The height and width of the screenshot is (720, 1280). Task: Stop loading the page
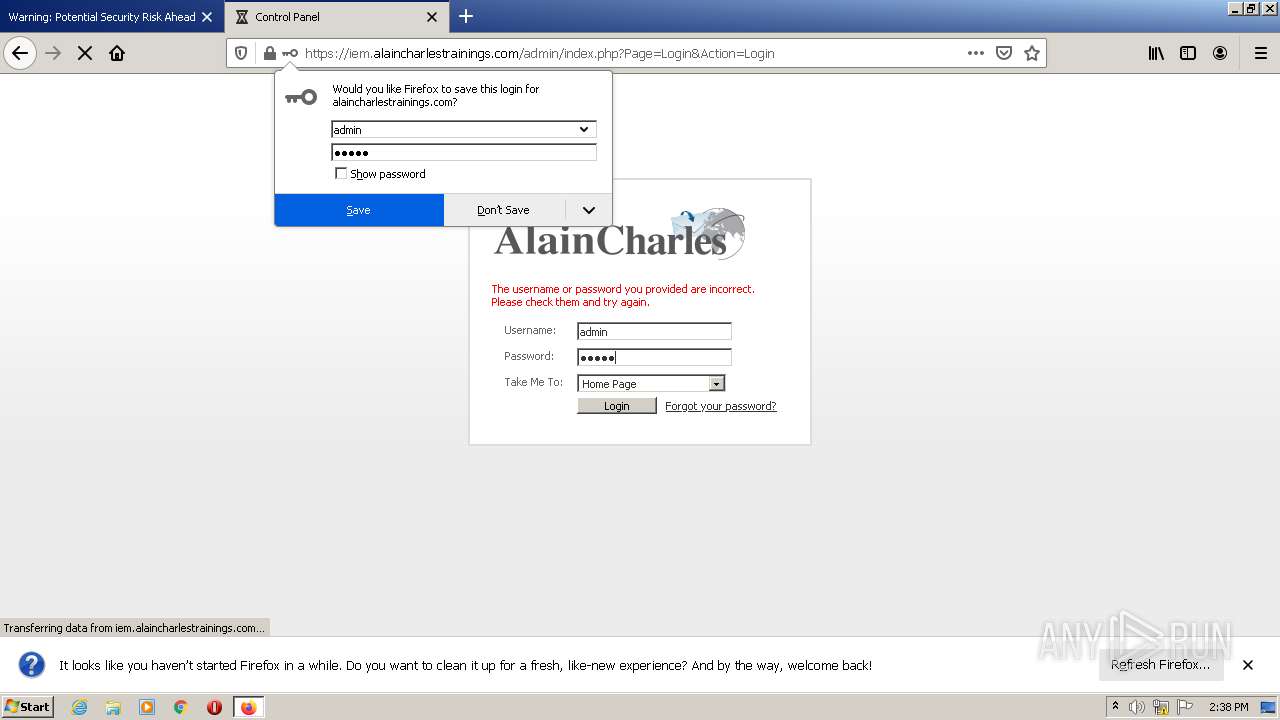(x=85, y=53)
